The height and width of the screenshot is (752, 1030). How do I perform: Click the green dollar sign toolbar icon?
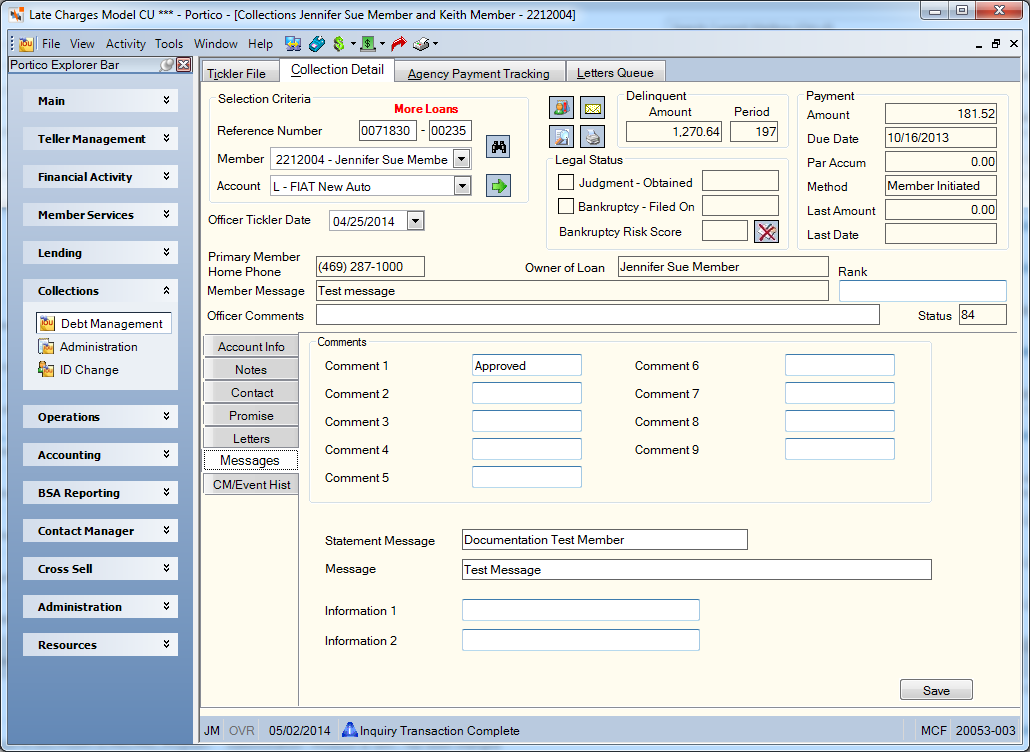click(x=339, y=44)
